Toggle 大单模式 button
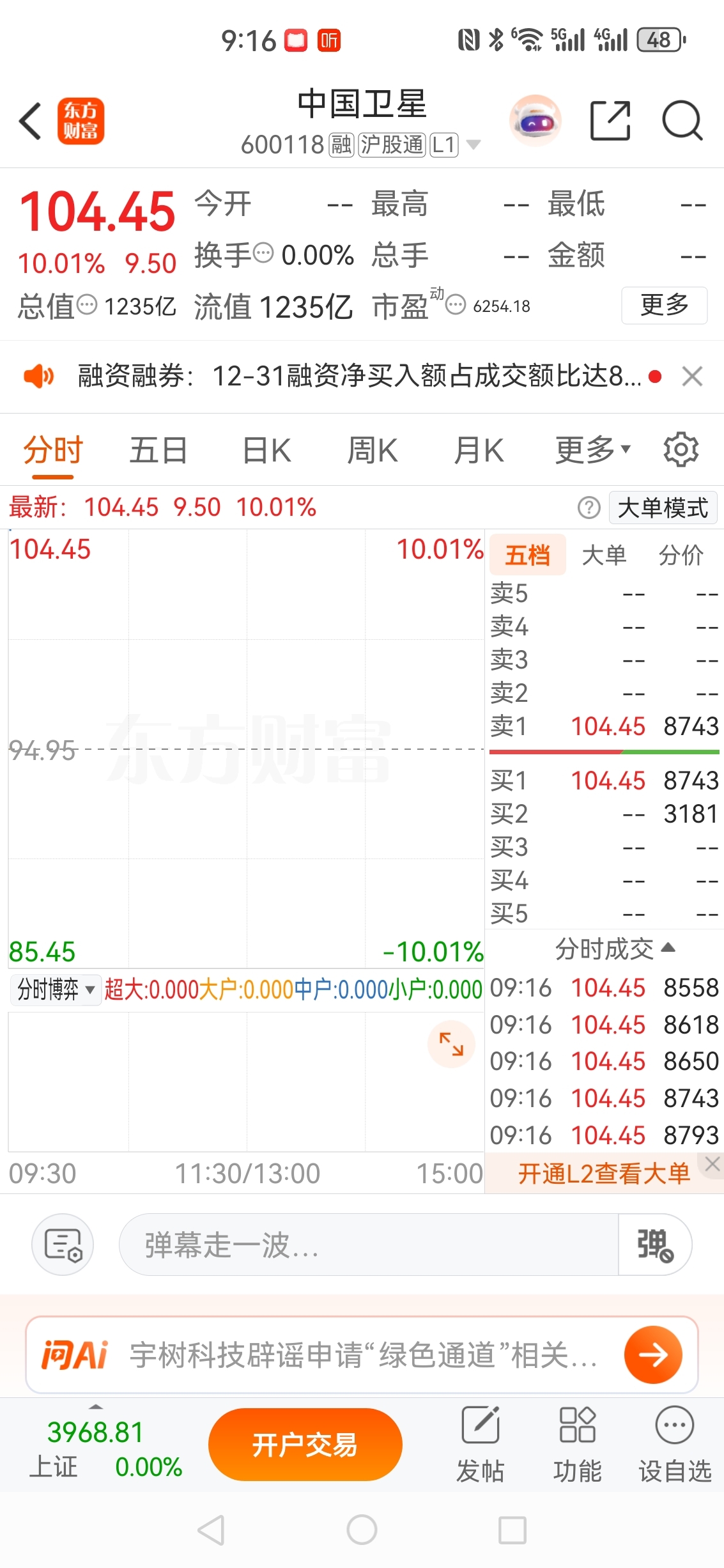 coord(663,508)
